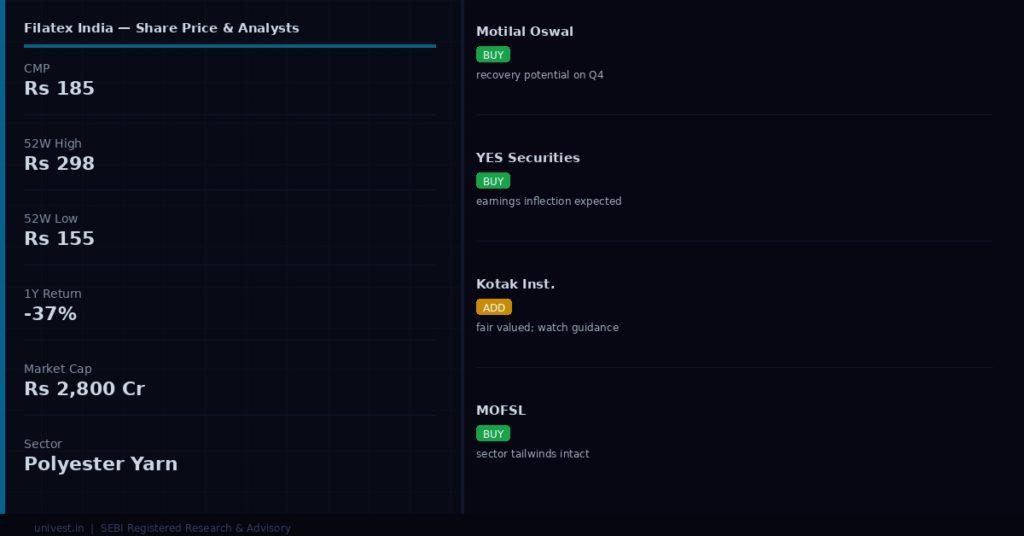Click the ADD badge under Kotak Inst.
The image size is (1024, 536).
tap(494, 307)
